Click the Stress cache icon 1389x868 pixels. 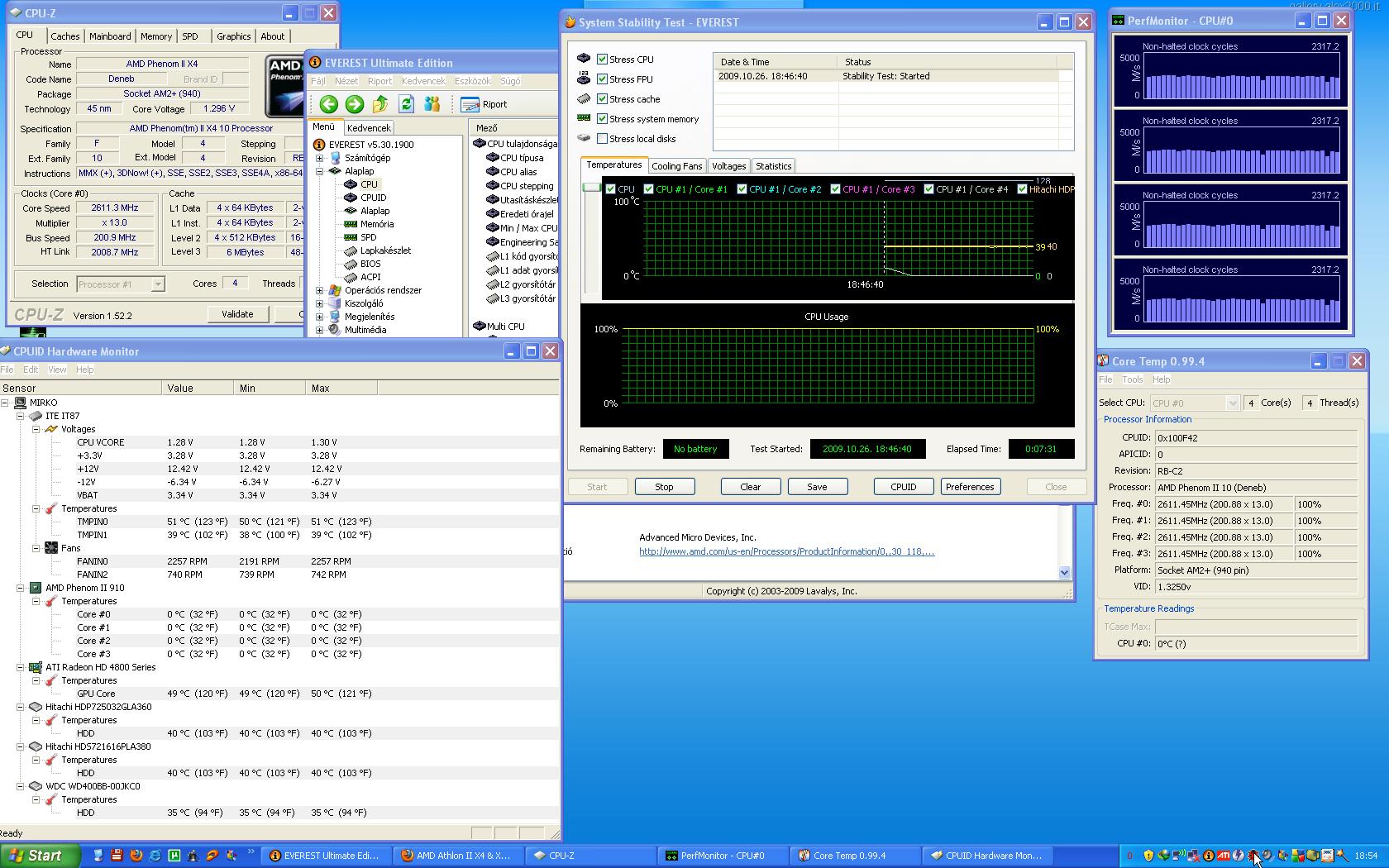tap(584, 98)
